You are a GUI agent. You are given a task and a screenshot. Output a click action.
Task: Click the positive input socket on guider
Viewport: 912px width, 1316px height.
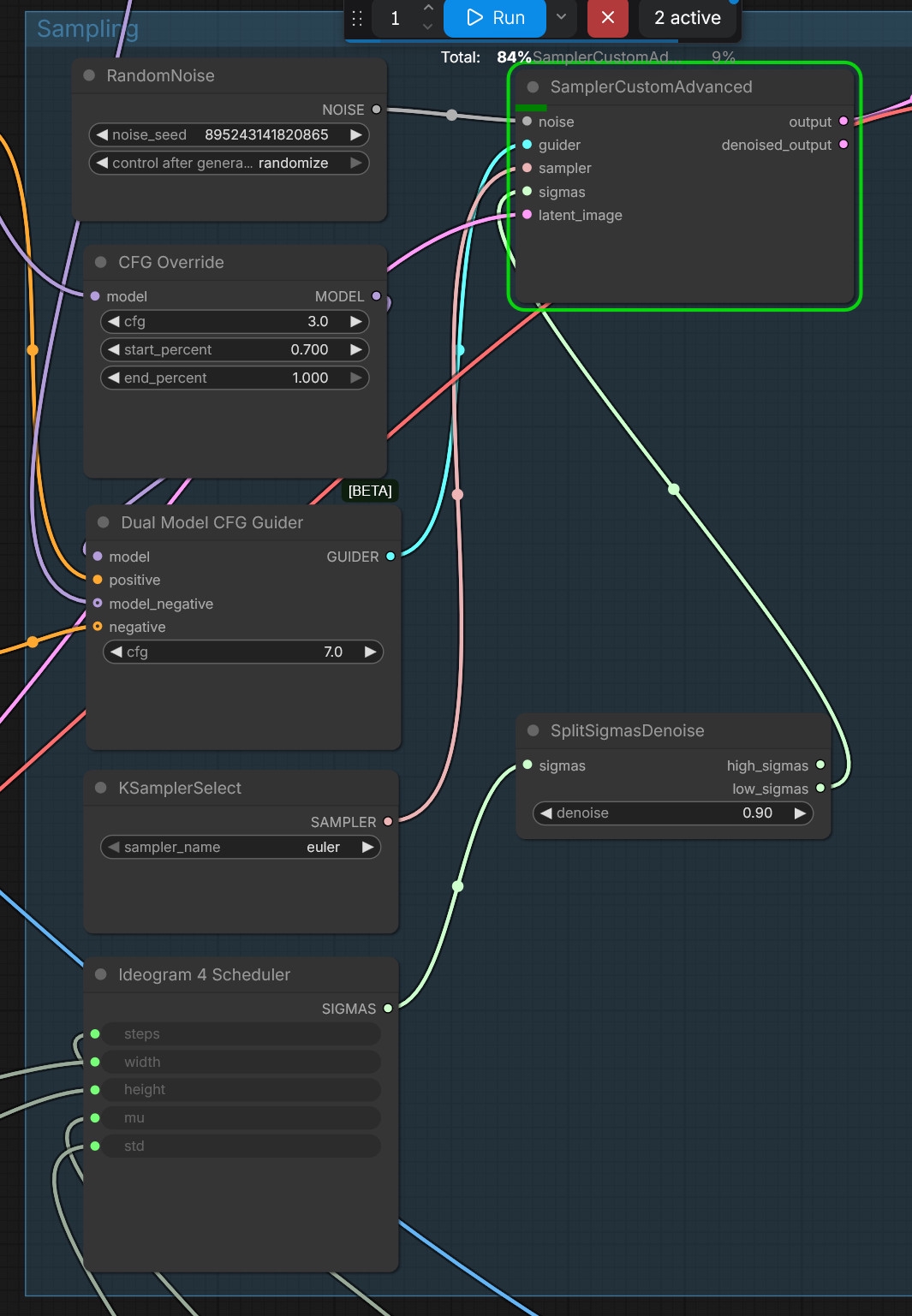(98, 580)
